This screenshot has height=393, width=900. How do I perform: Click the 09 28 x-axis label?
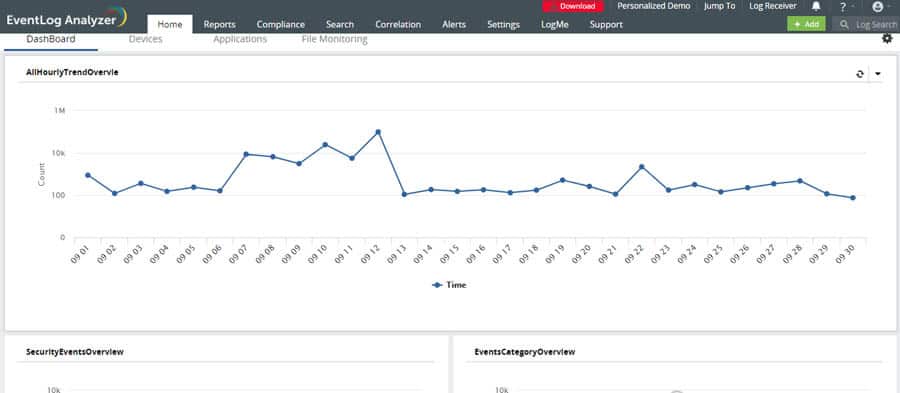pyautogui.click(x=793, y=254)
